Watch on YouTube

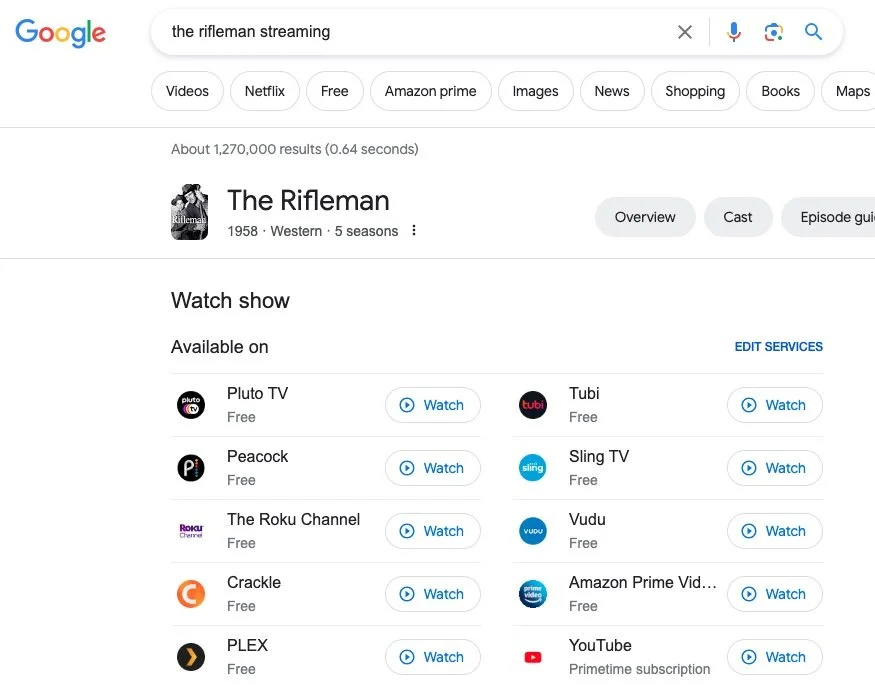[x=775, y=657]
